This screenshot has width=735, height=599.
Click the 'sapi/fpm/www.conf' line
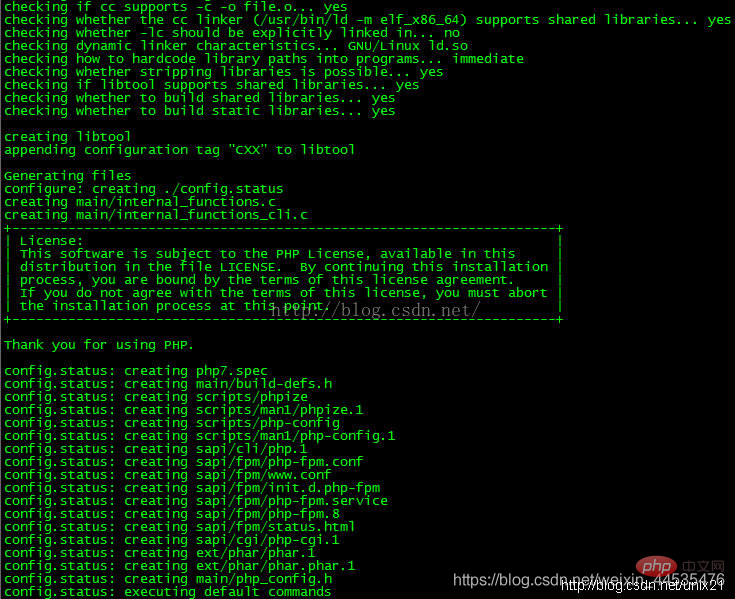pos(167,475)
